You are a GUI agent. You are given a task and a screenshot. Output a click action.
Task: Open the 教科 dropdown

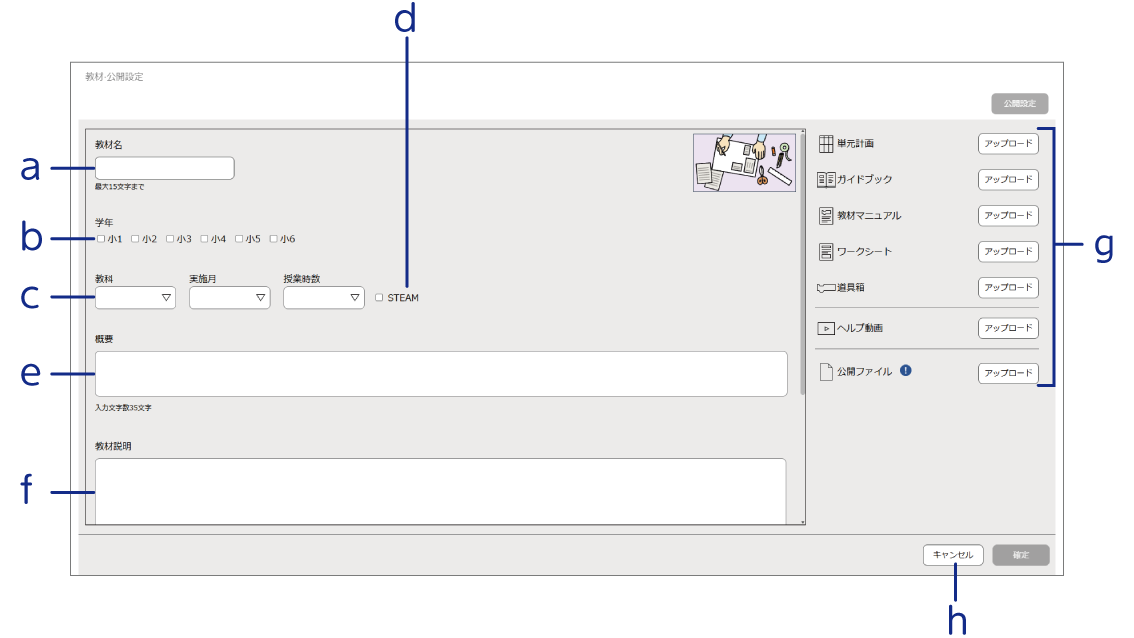136,298
